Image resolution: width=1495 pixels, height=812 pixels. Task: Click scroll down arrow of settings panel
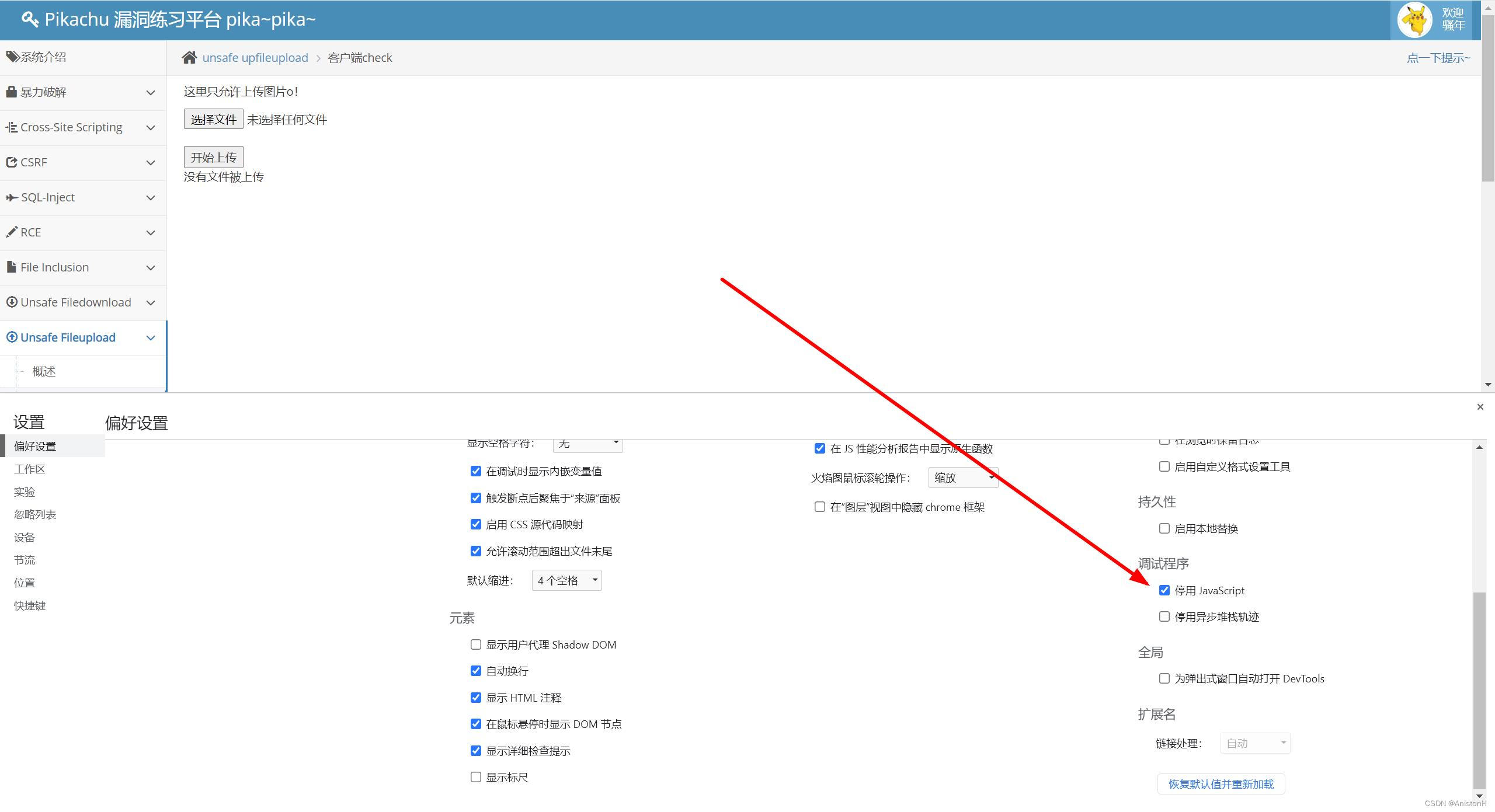pyautogui.click(x=1479, y=796)
